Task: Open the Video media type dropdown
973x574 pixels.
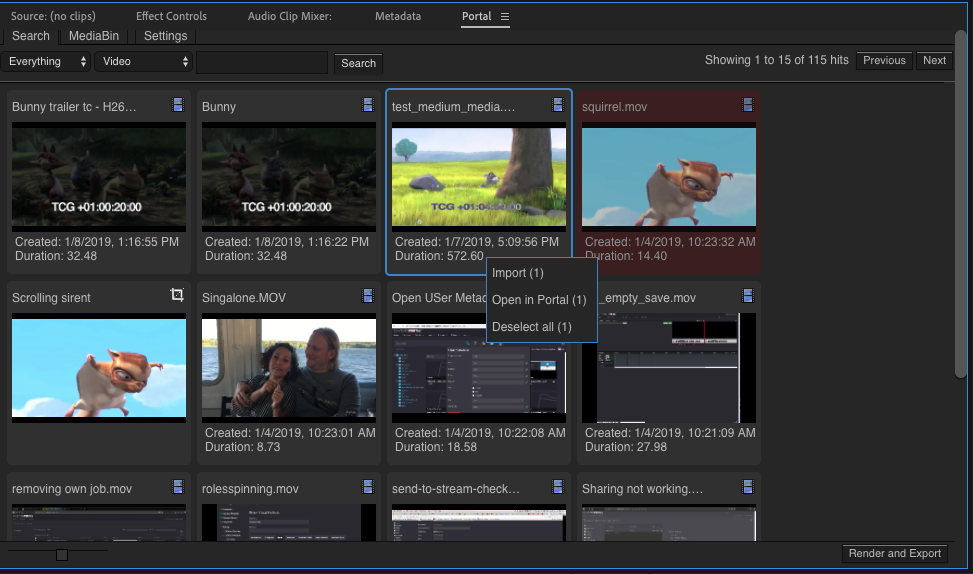Action: click(x=143, y=61)
